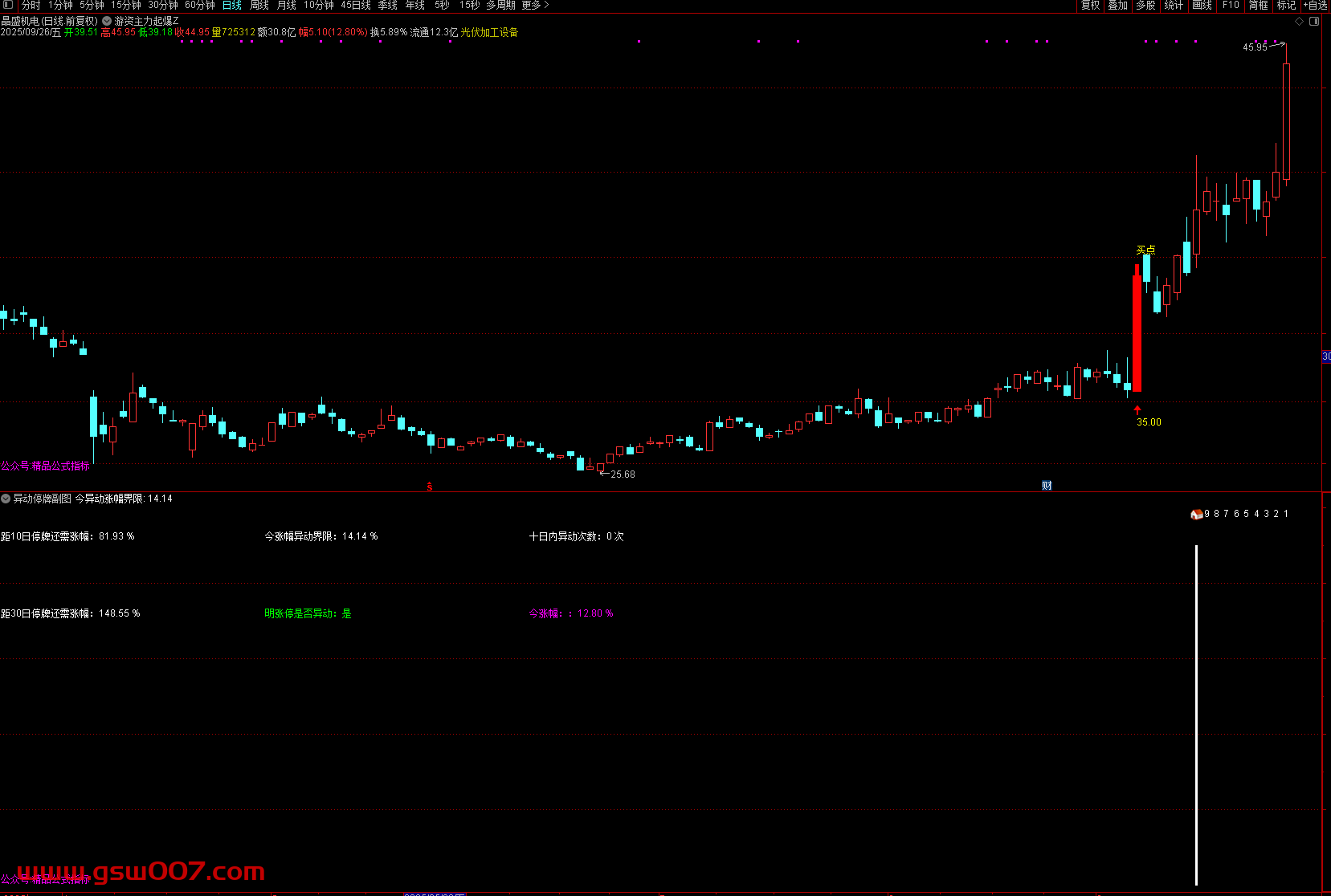
Task: Switch to the 季线 quarterly chart
Action: click(388, 5)
